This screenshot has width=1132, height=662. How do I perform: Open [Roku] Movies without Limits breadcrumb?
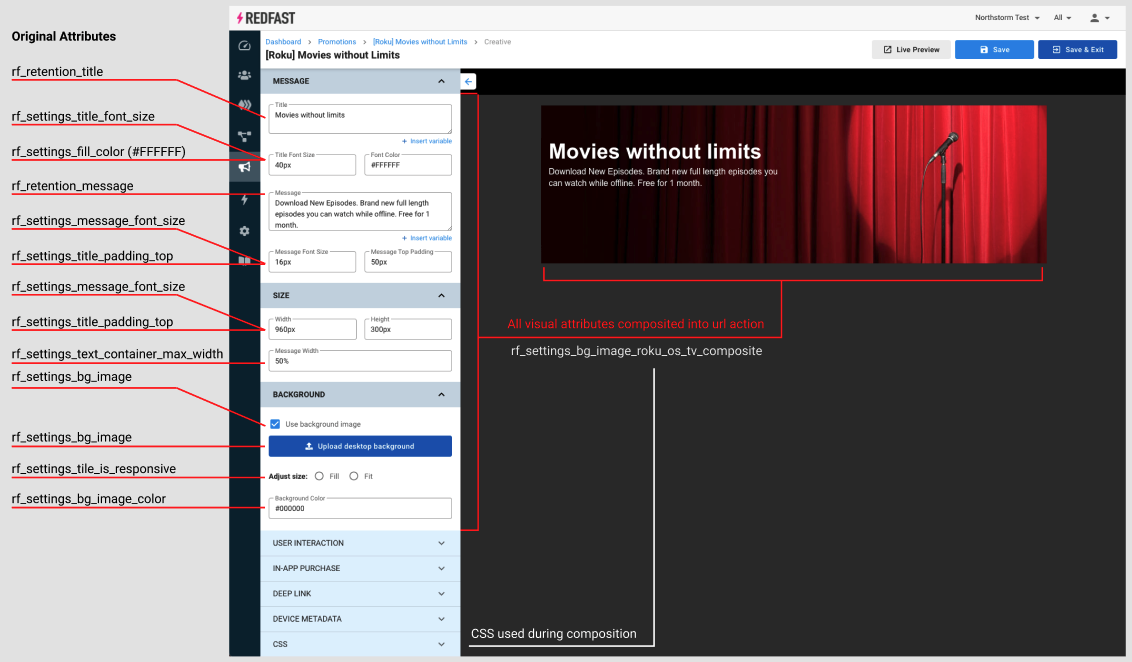point(420,42)
